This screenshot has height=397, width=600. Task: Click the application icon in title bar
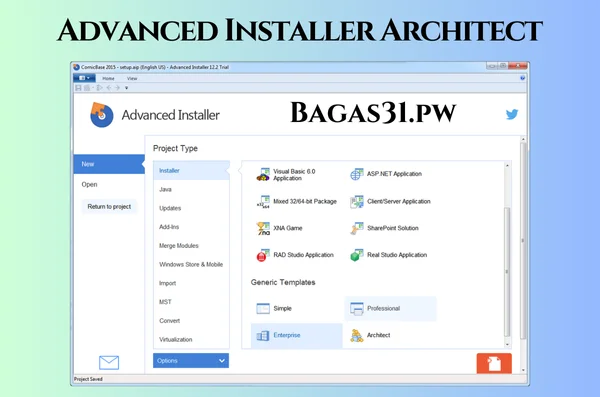pyautogui.click(x=76, y=67)
